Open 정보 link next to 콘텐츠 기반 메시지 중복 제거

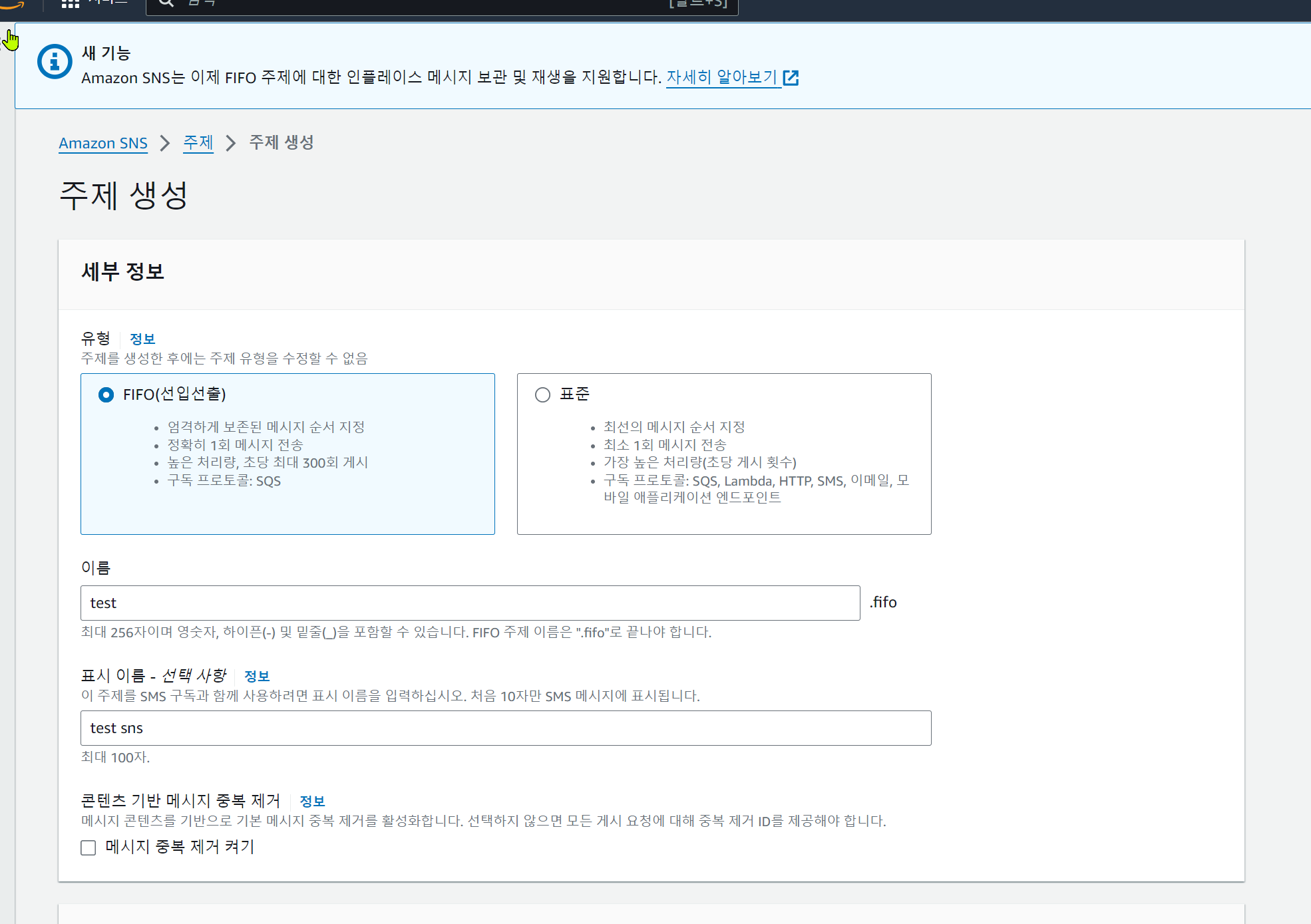click(311, 801)
